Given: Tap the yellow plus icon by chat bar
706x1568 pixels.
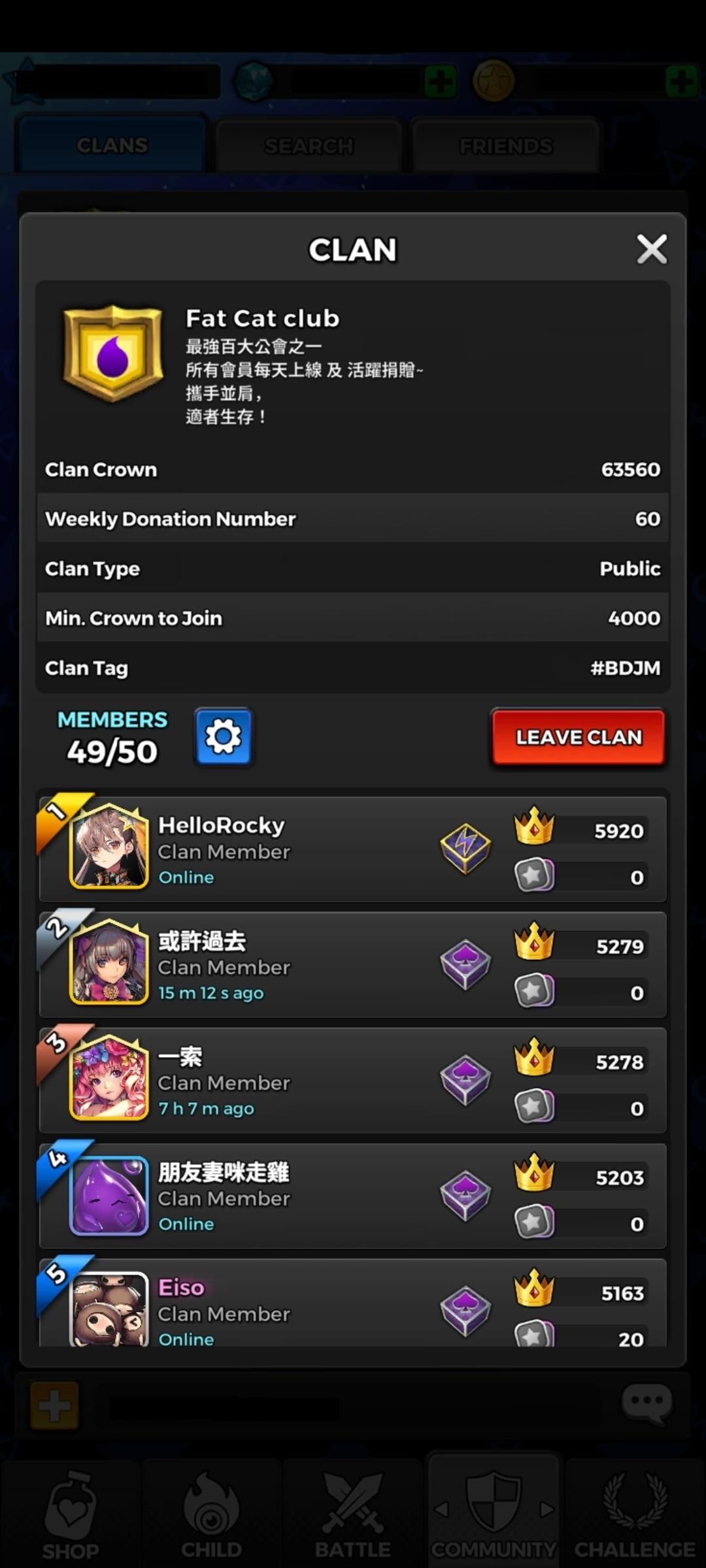Looking at the screenshot, I should tap(55, 1405).
